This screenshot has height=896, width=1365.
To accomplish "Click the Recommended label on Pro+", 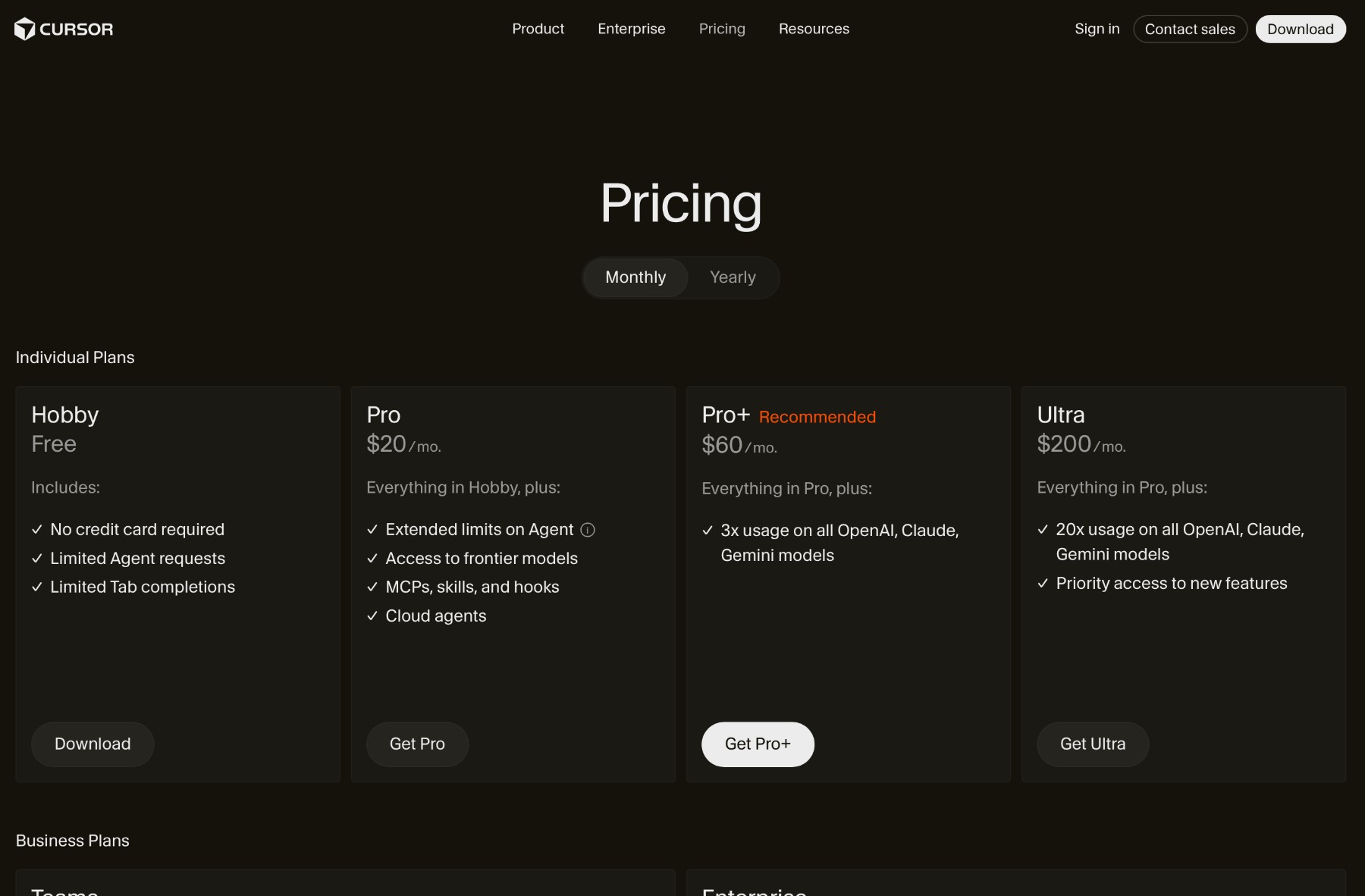I will click(x=817, y=417).
